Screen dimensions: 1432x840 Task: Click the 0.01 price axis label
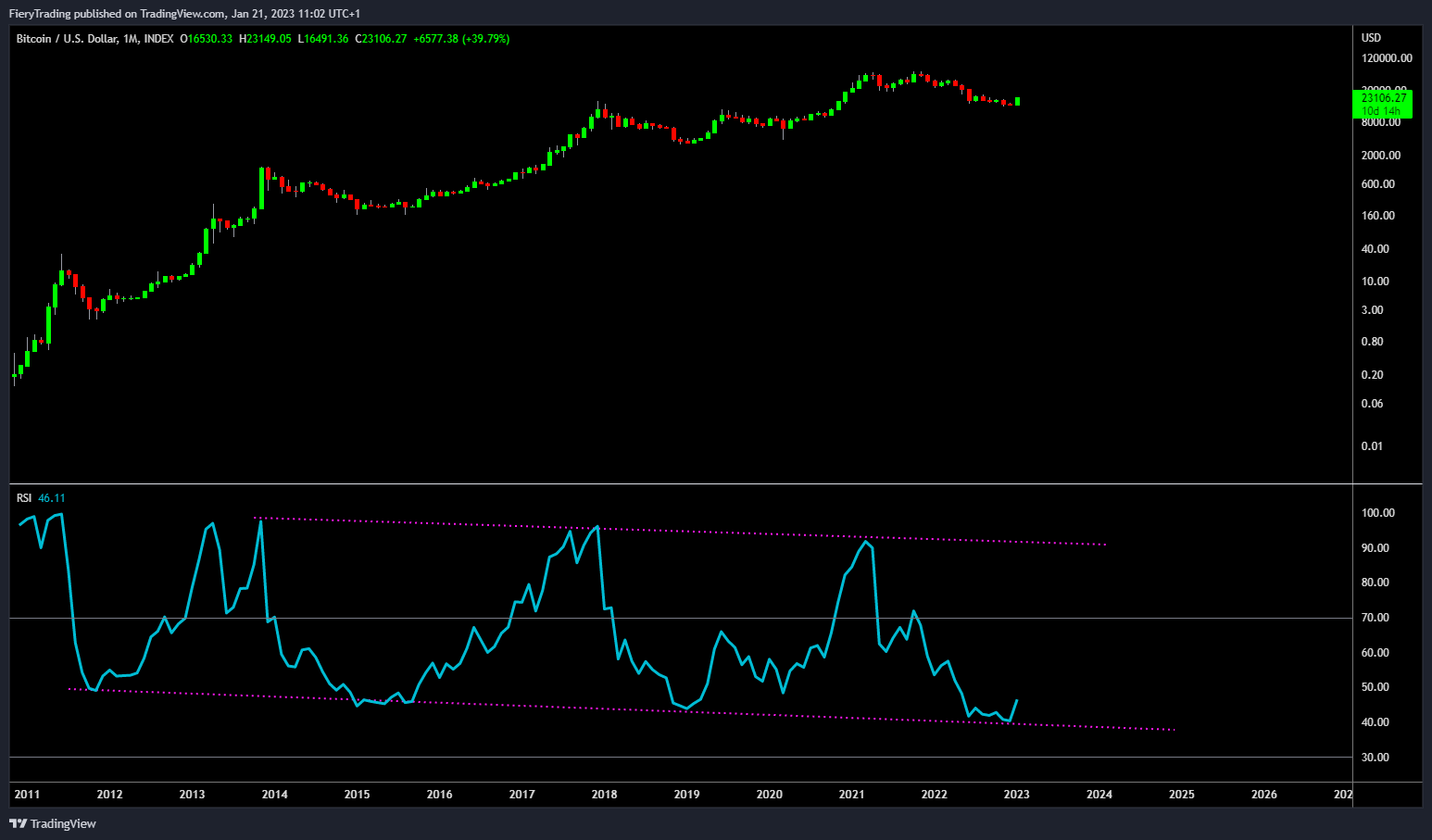tap(1373, 446)
